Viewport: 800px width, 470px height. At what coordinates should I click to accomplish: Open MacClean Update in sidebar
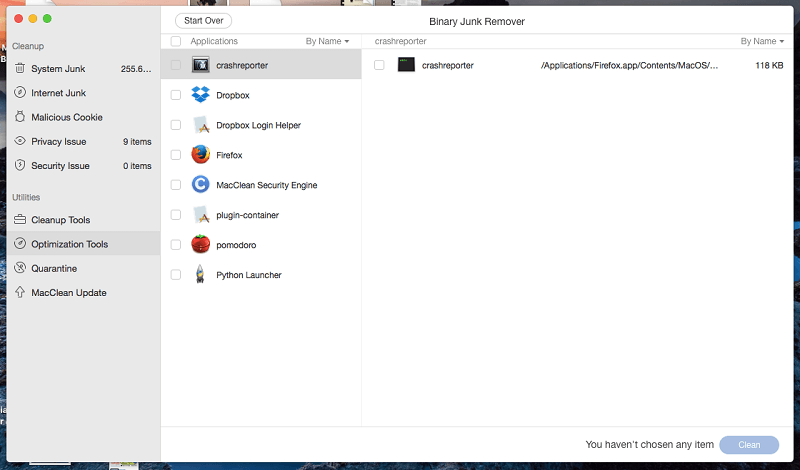click(83, 292)
